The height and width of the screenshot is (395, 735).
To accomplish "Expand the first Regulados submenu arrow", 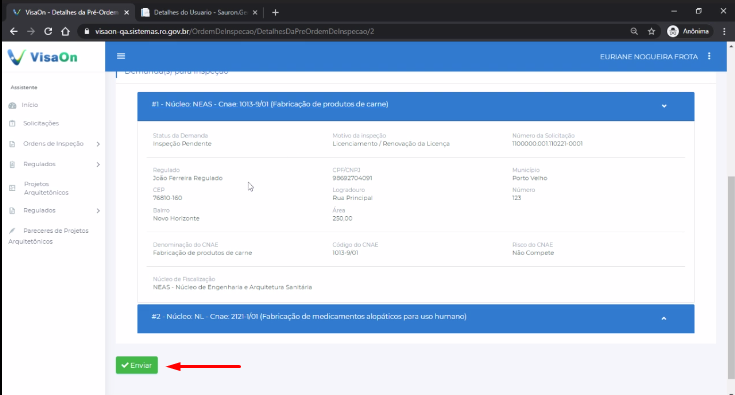I will 98,164.
